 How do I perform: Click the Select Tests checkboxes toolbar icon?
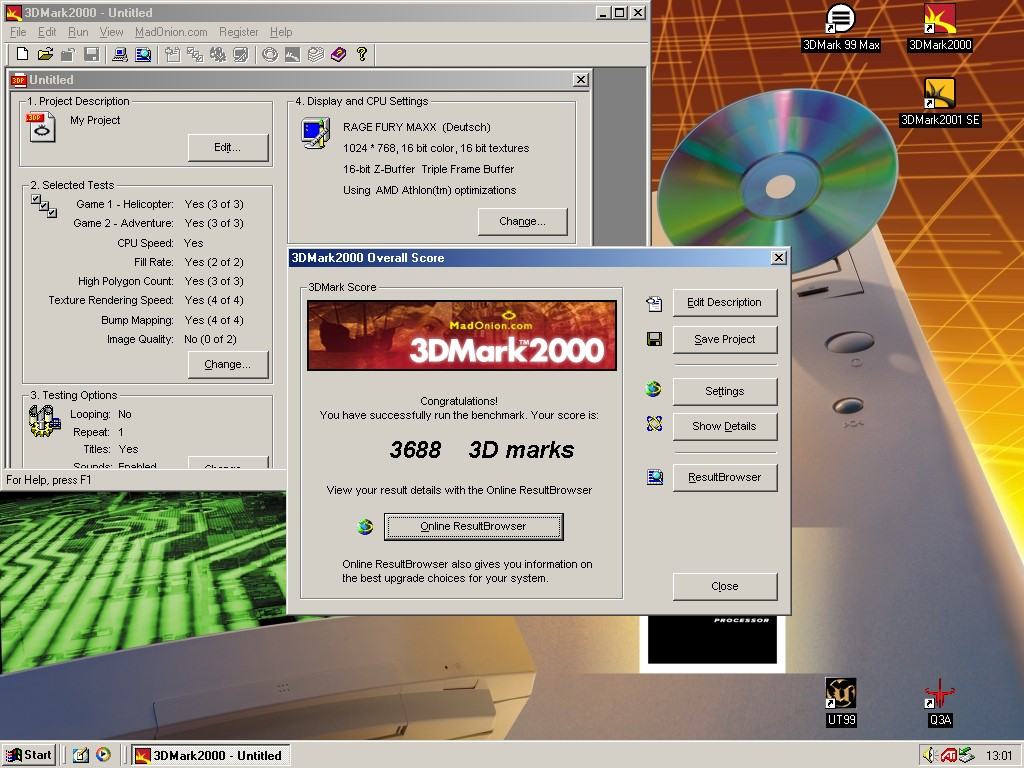[195, 54]
